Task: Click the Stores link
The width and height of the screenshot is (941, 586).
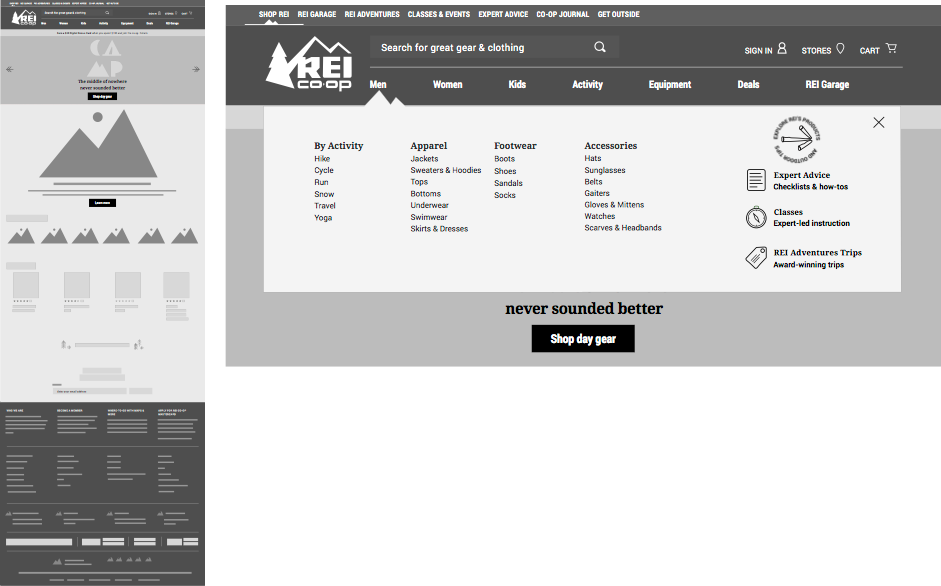Action: (x=816, y=51)
